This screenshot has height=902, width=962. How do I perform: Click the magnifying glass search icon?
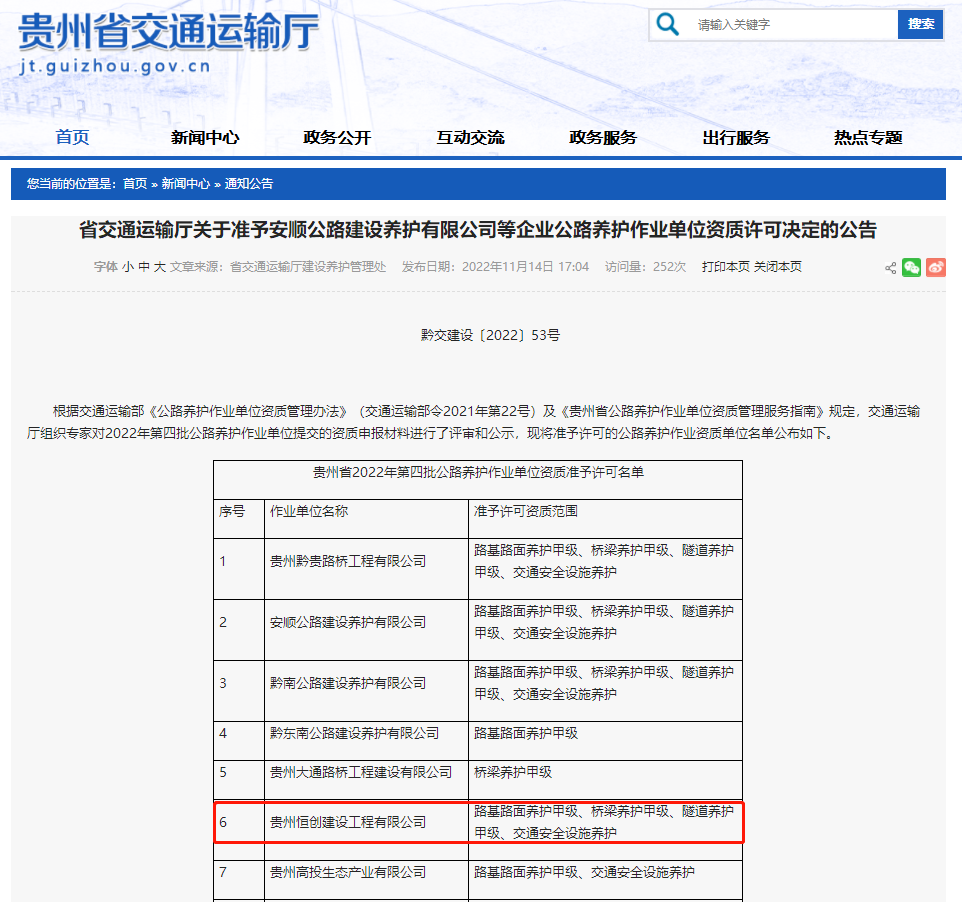[x=668, y=25]
